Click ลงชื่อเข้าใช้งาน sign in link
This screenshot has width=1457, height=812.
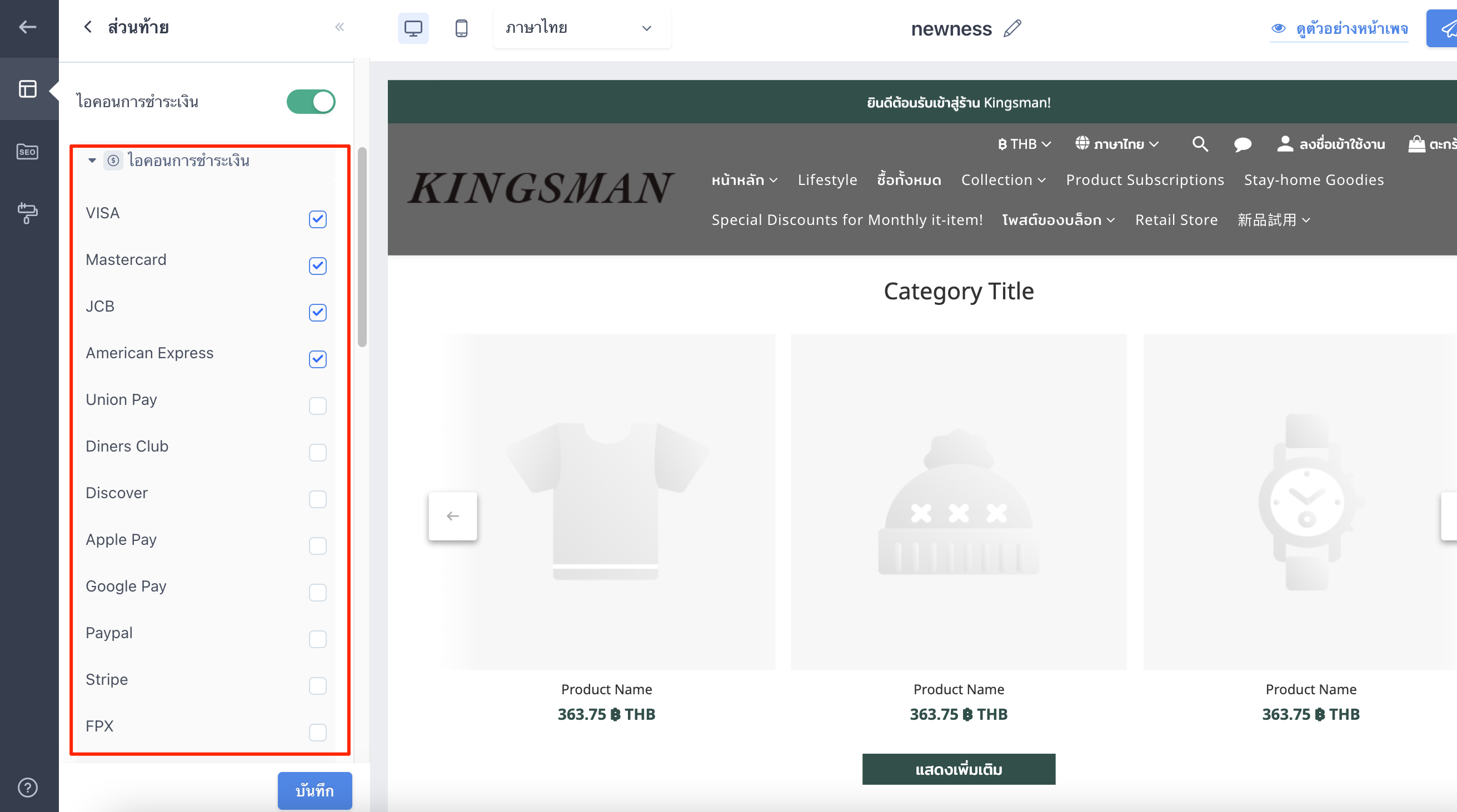tap(1341, 144)
